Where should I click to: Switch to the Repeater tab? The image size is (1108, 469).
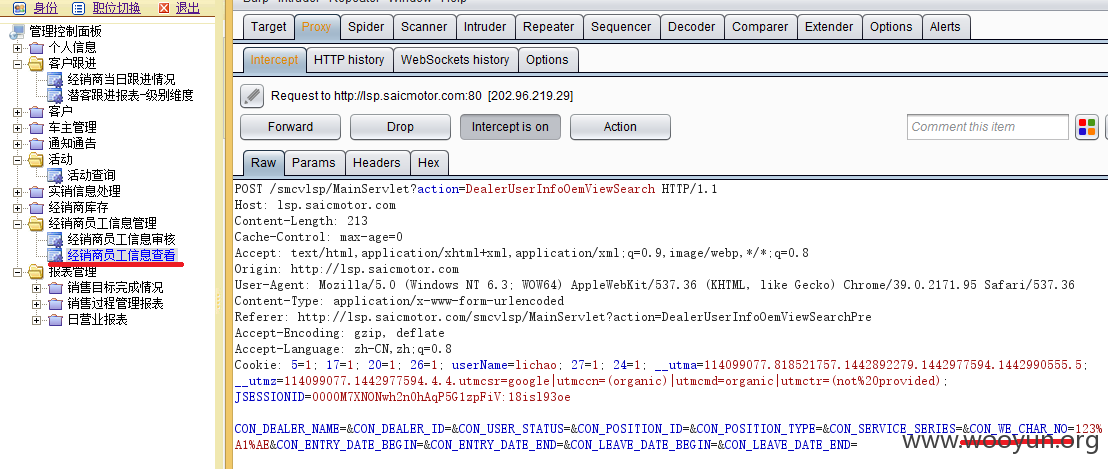(548, 27)
